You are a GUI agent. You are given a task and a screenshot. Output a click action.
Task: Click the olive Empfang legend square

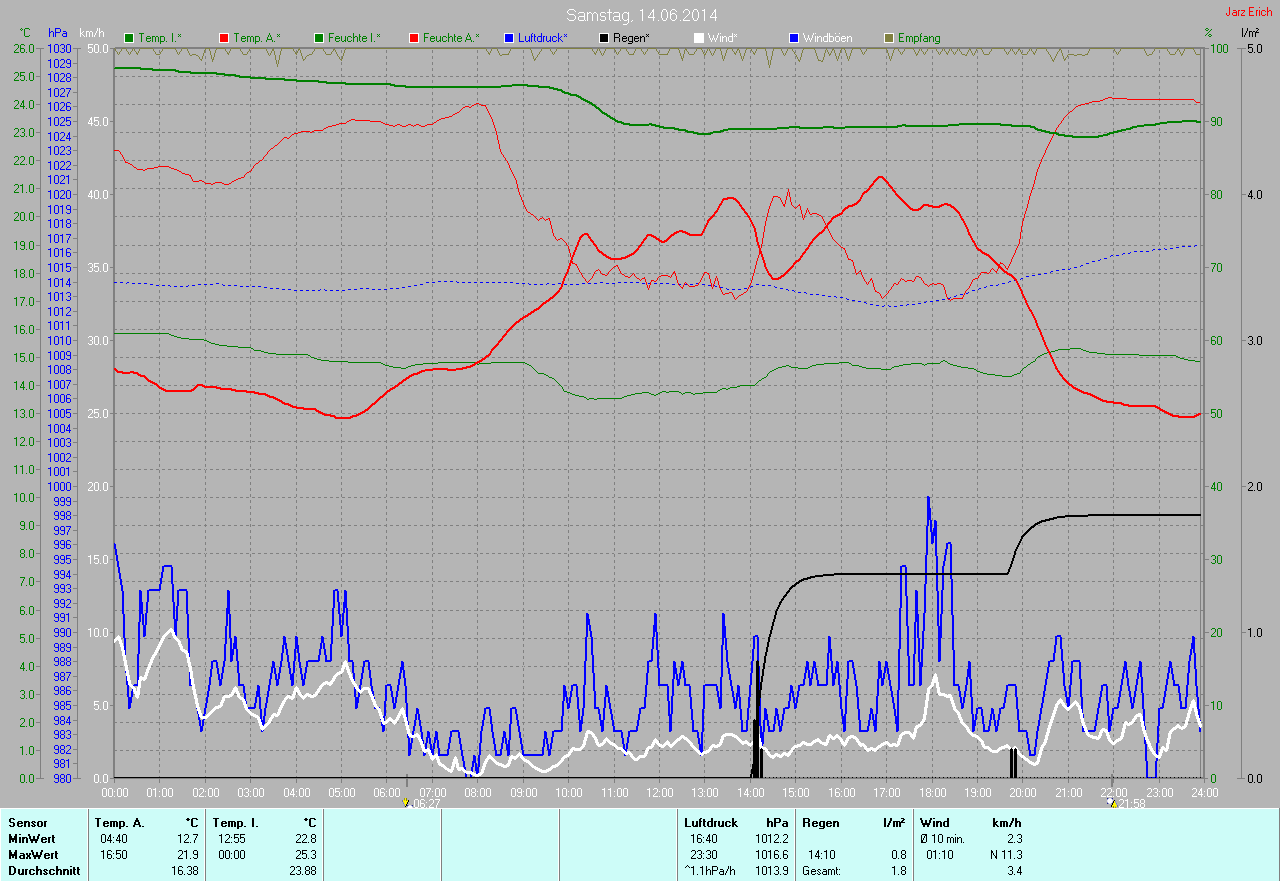point(889,38)
